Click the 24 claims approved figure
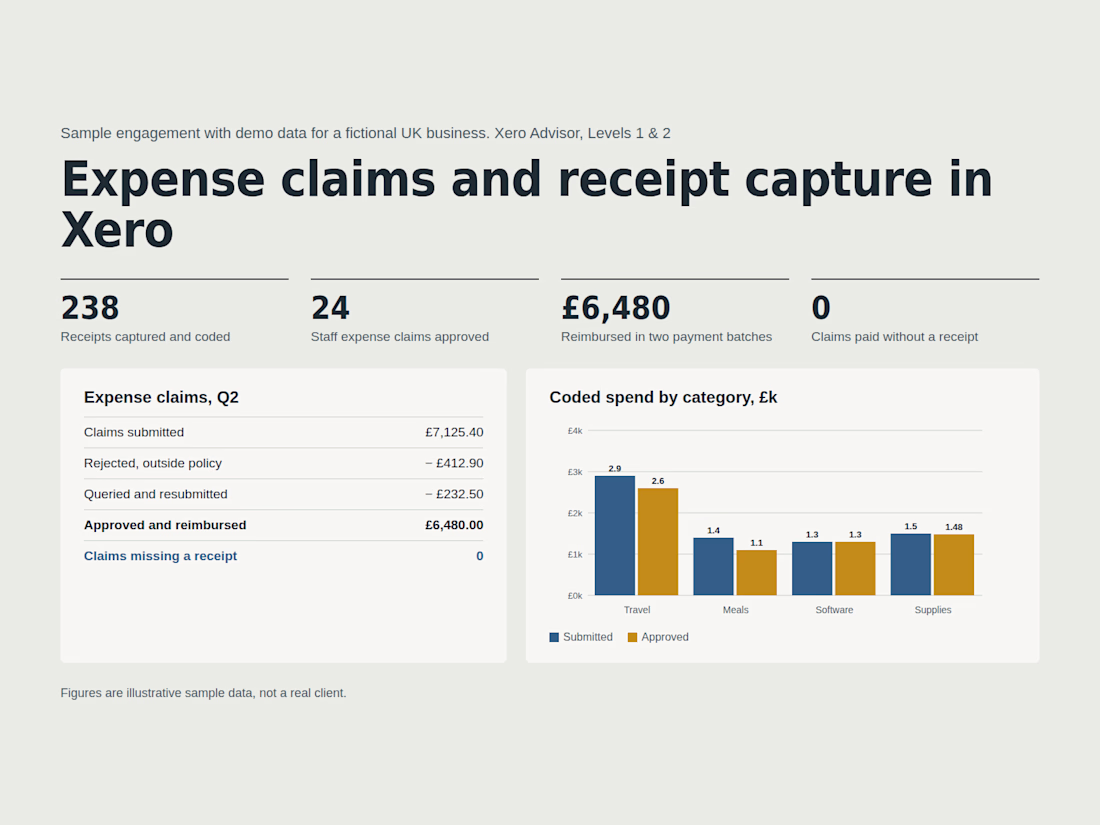The image size is (1100, 825). pos(330,308)
